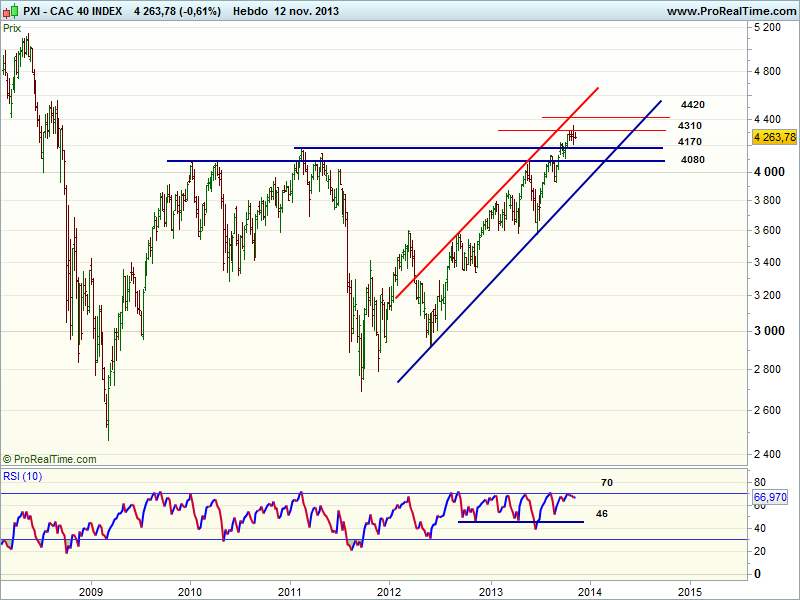Click the 2014 marker on time axis
The width and height of the screenshot is (800, 600).
(590, 590)
